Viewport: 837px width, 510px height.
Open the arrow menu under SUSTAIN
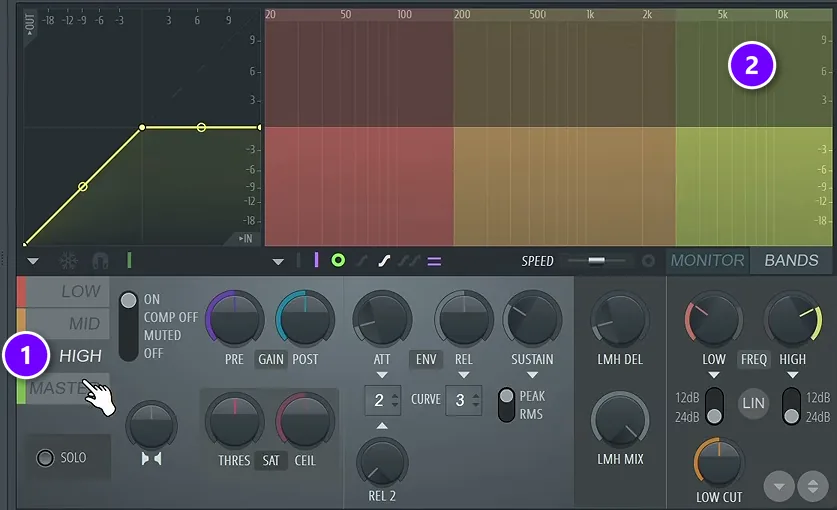(x=532, y=375)
